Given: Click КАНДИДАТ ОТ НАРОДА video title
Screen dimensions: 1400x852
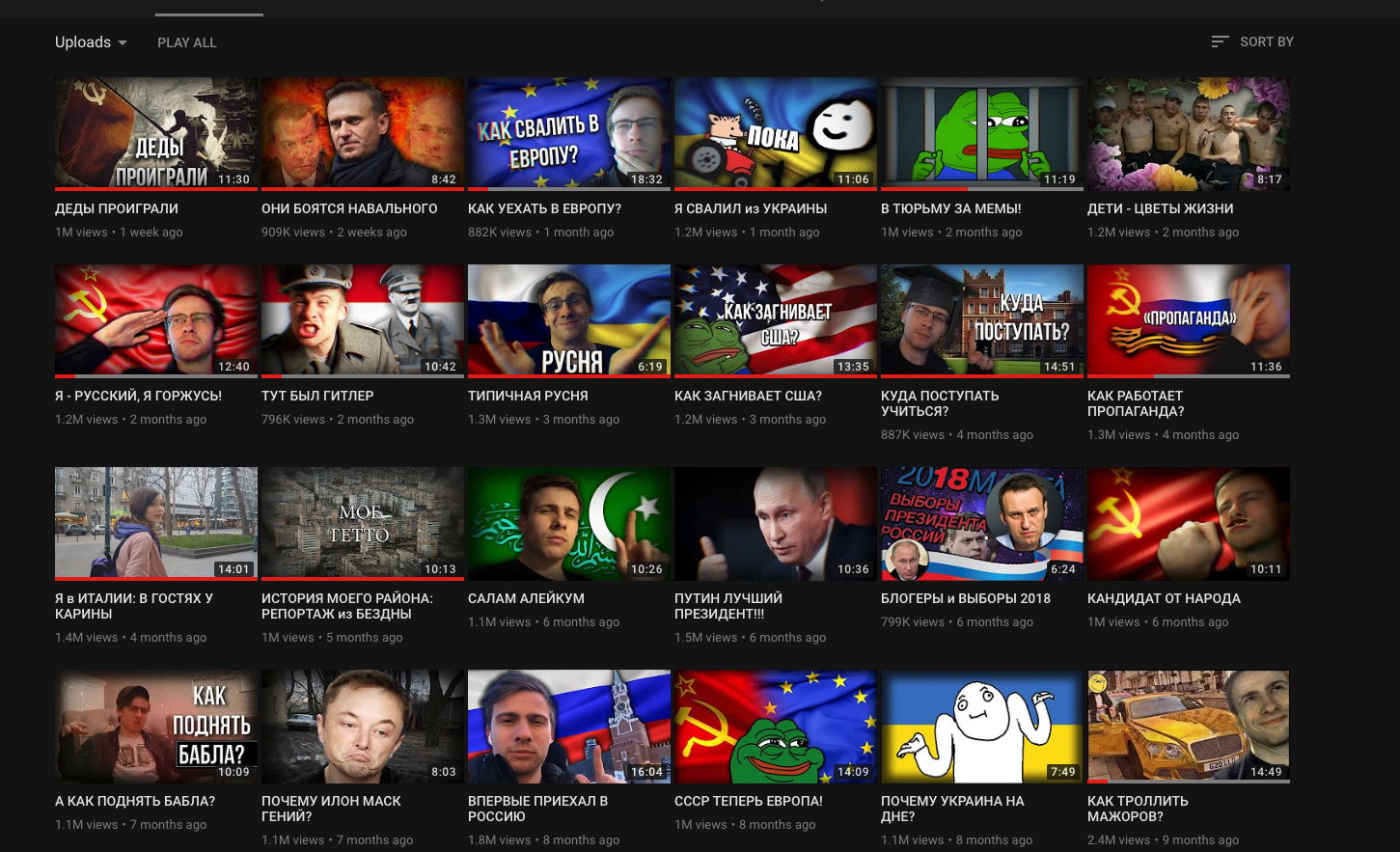Looking at the screenshot, I should [1164, 598].
